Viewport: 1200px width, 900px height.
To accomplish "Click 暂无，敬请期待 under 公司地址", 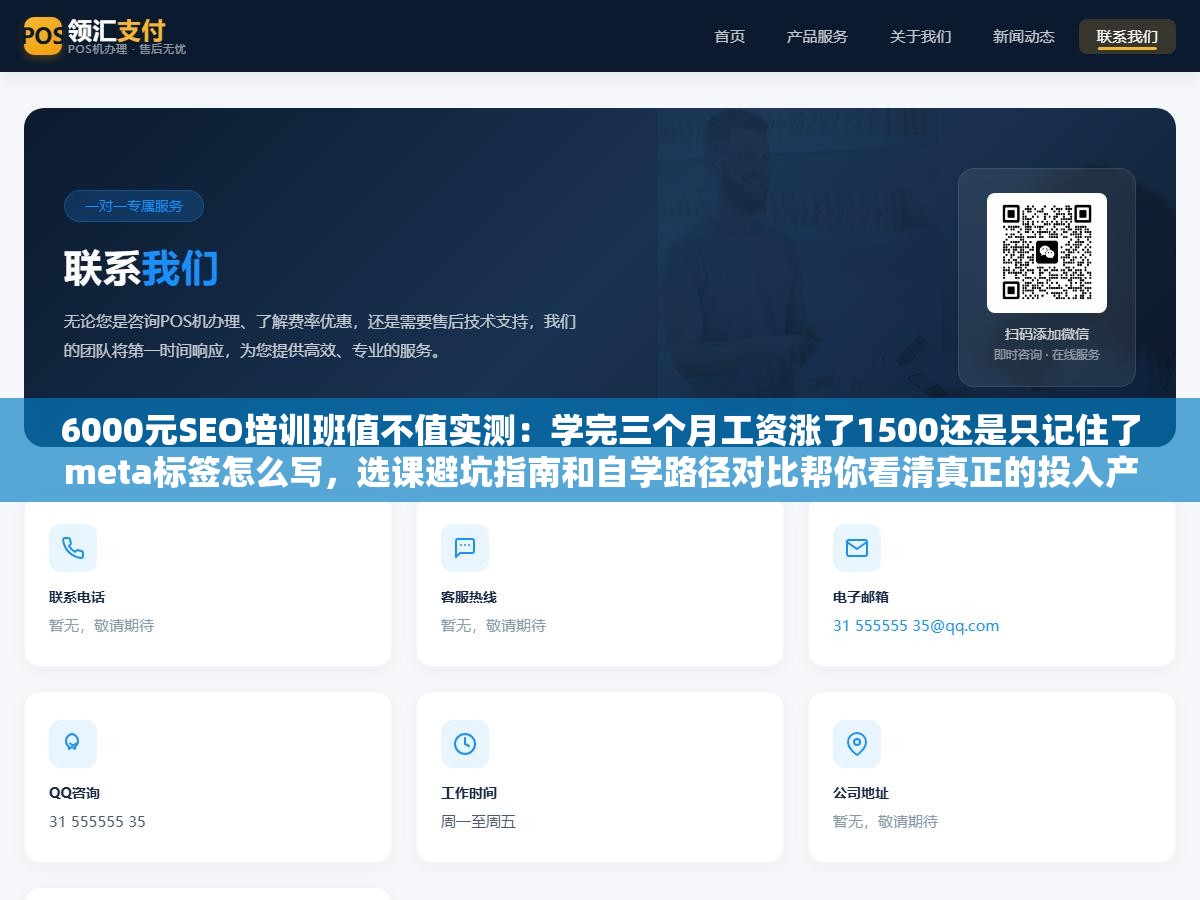I will tap(885, 822).
